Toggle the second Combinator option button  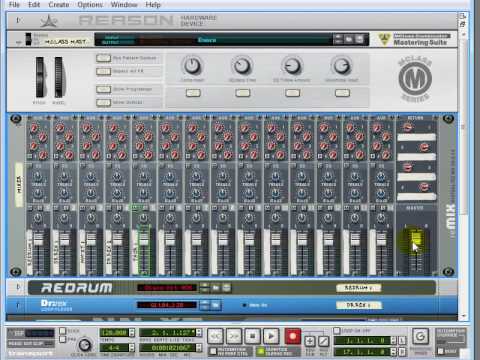click(103, 71)
